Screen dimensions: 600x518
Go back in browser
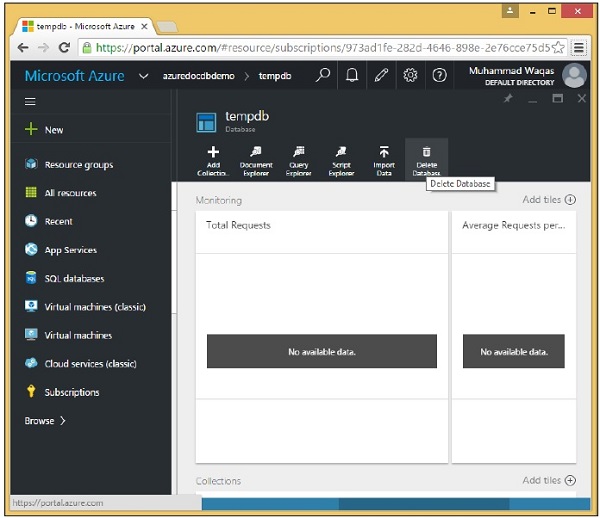click(23, 47)
